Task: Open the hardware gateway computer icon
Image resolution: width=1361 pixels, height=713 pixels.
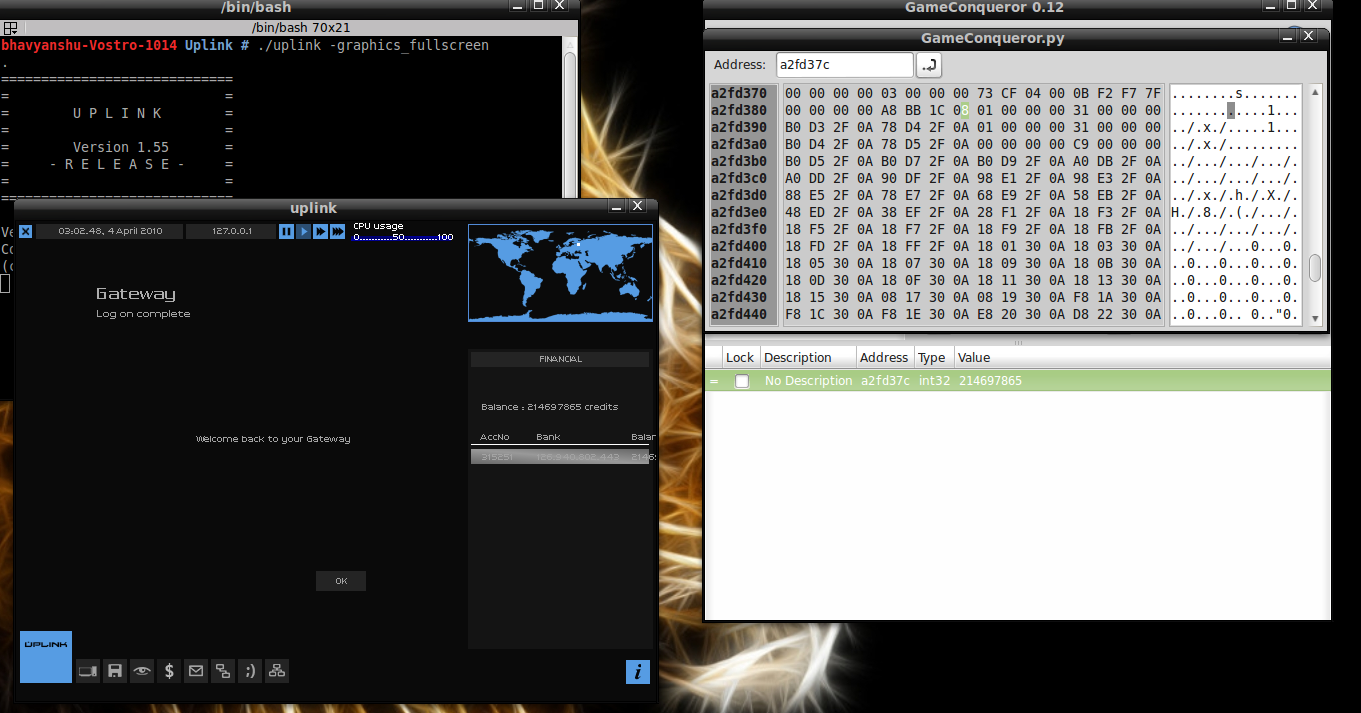Action: [x=88, y=671]
